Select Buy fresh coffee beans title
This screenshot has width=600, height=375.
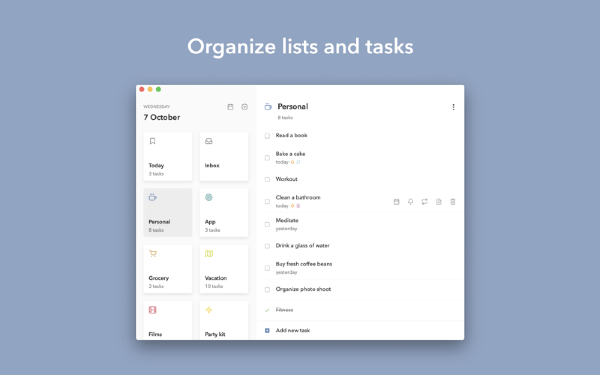click(x=304, y=264)
